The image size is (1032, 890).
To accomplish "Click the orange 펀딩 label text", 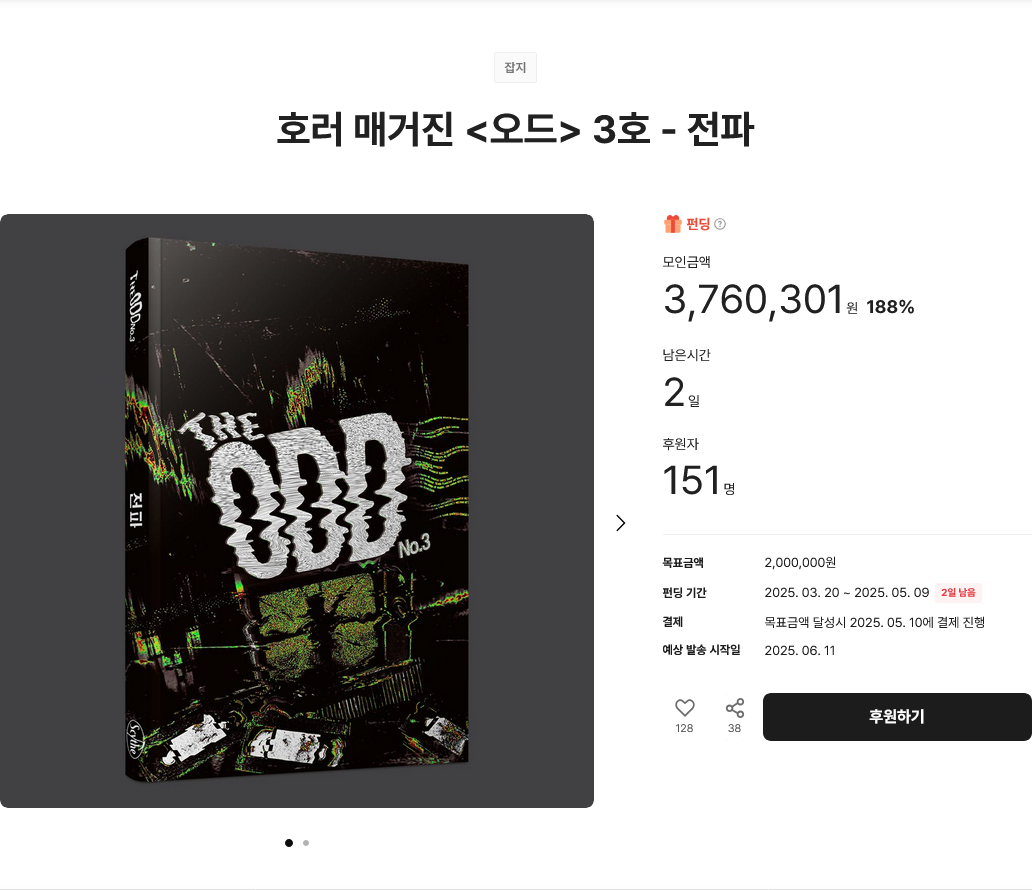I will tap(698, 224).
